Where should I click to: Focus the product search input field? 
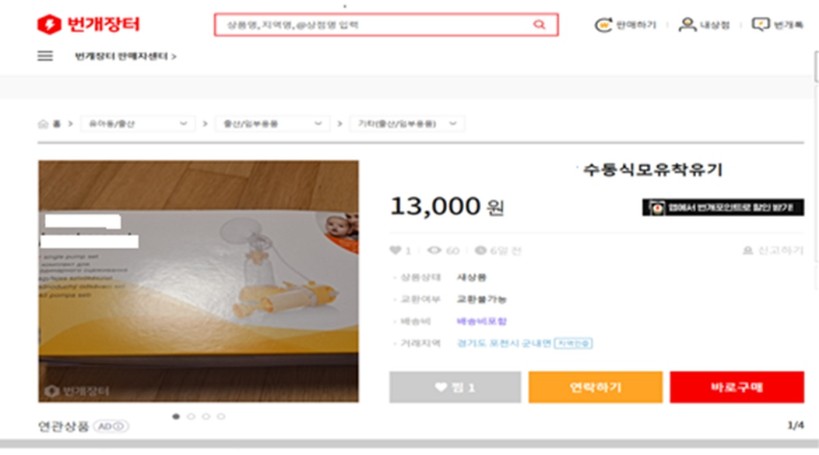pyautogui.click(x=370, y=25)
